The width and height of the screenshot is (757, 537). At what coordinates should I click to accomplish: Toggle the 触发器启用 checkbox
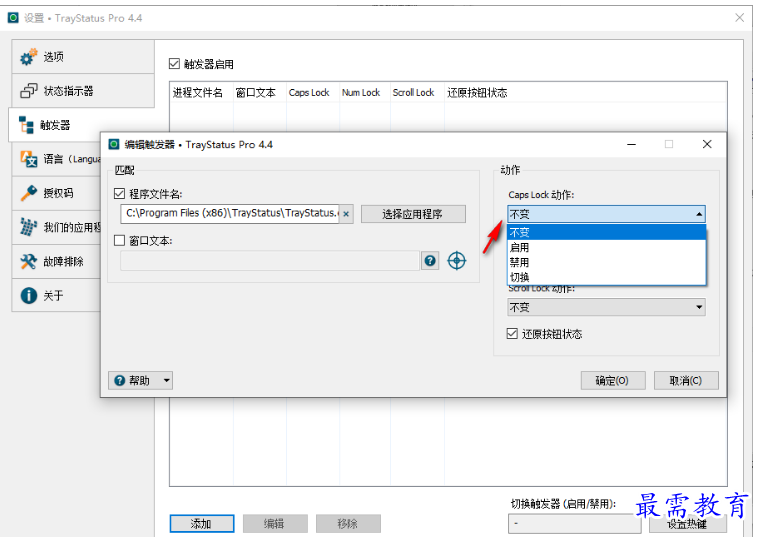174,64
